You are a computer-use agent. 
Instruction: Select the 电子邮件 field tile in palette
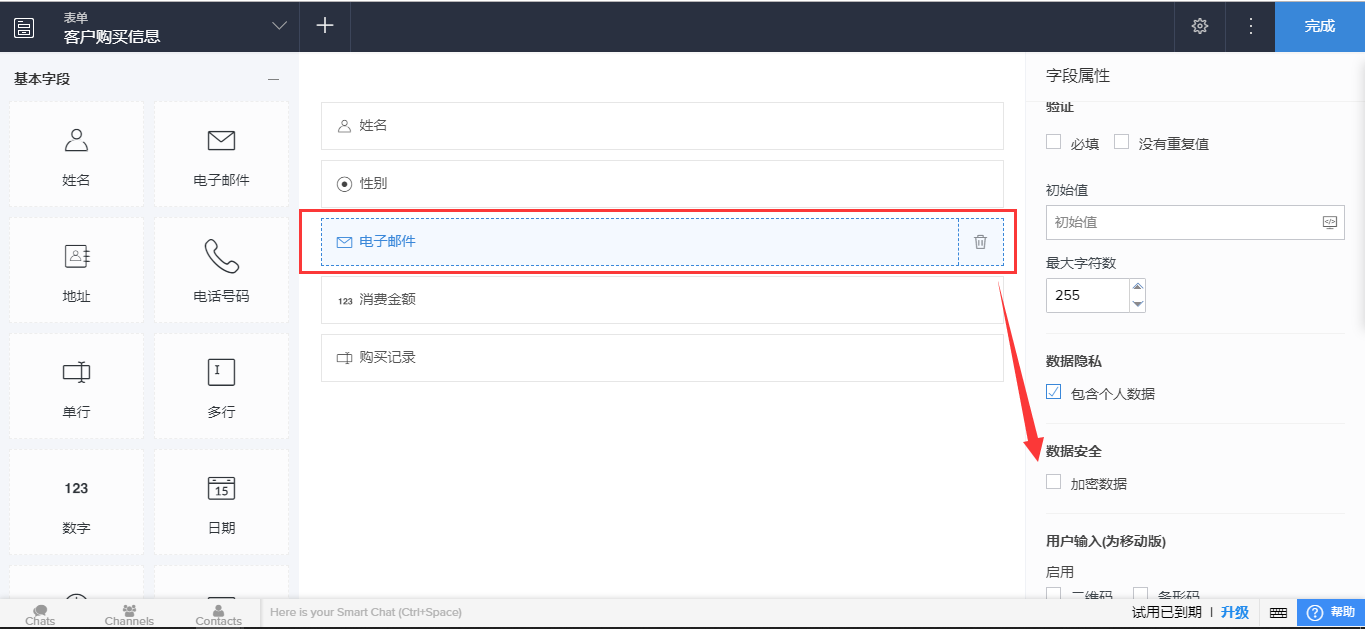[x=221, y=155]
